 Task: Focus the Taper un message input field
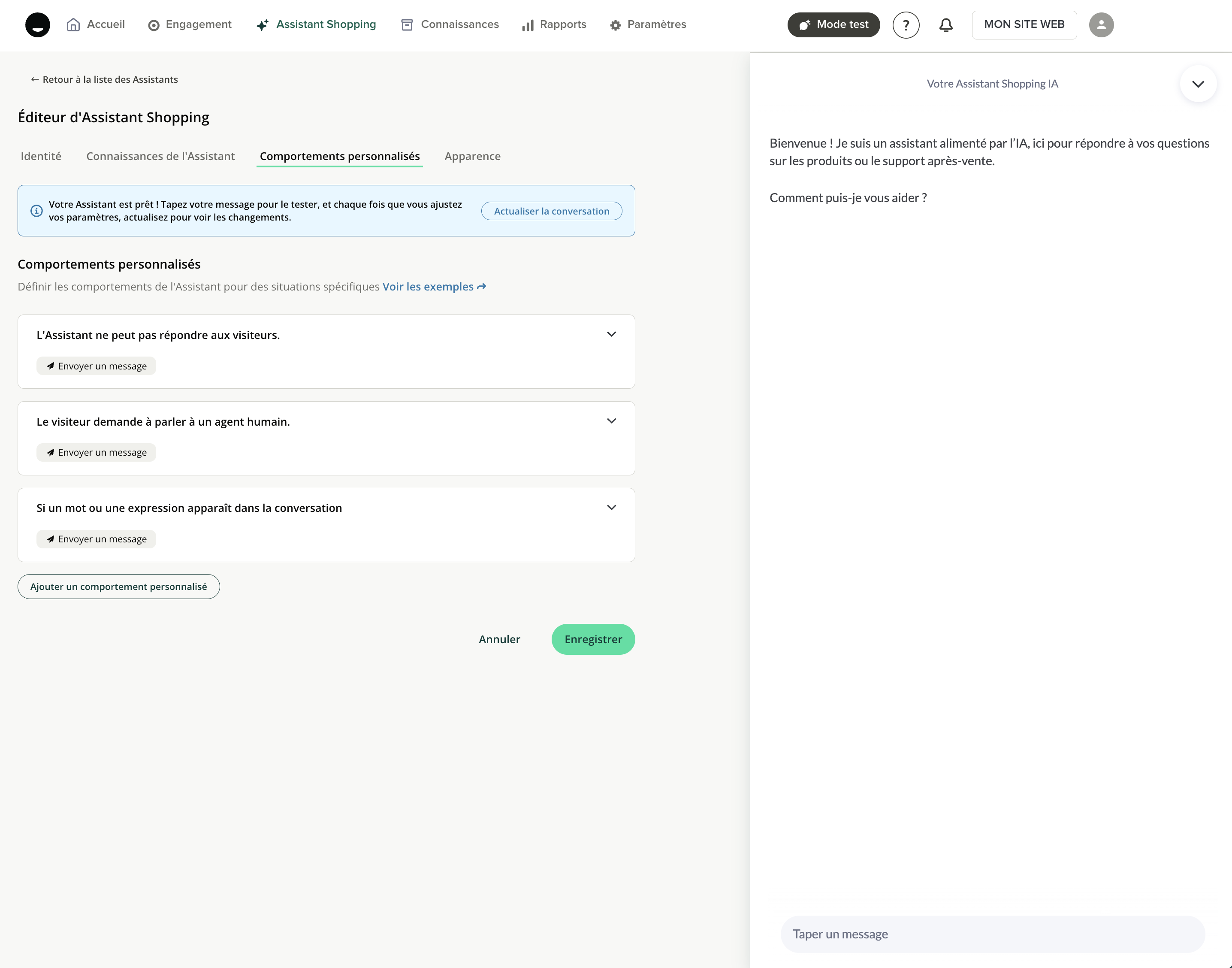[x=992, y=934]
